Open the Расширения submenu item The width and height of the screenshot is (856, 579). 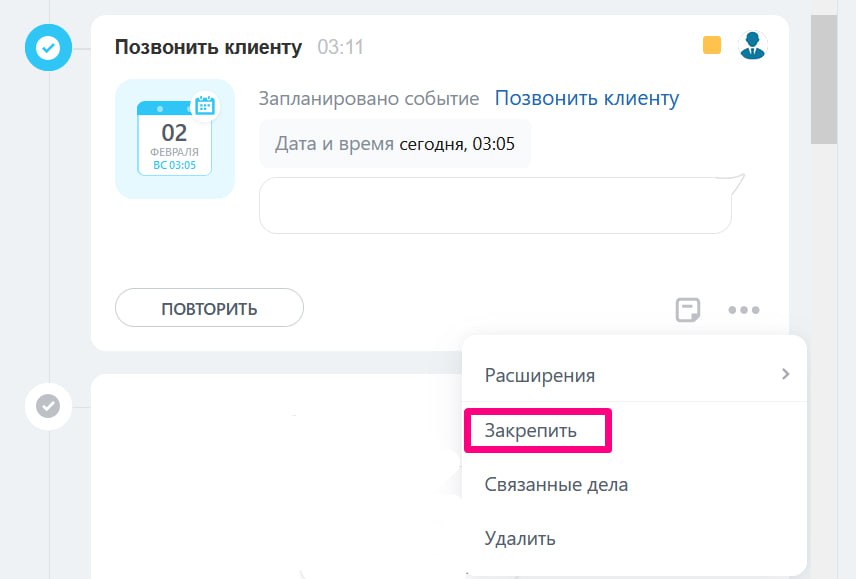point(540,375)
